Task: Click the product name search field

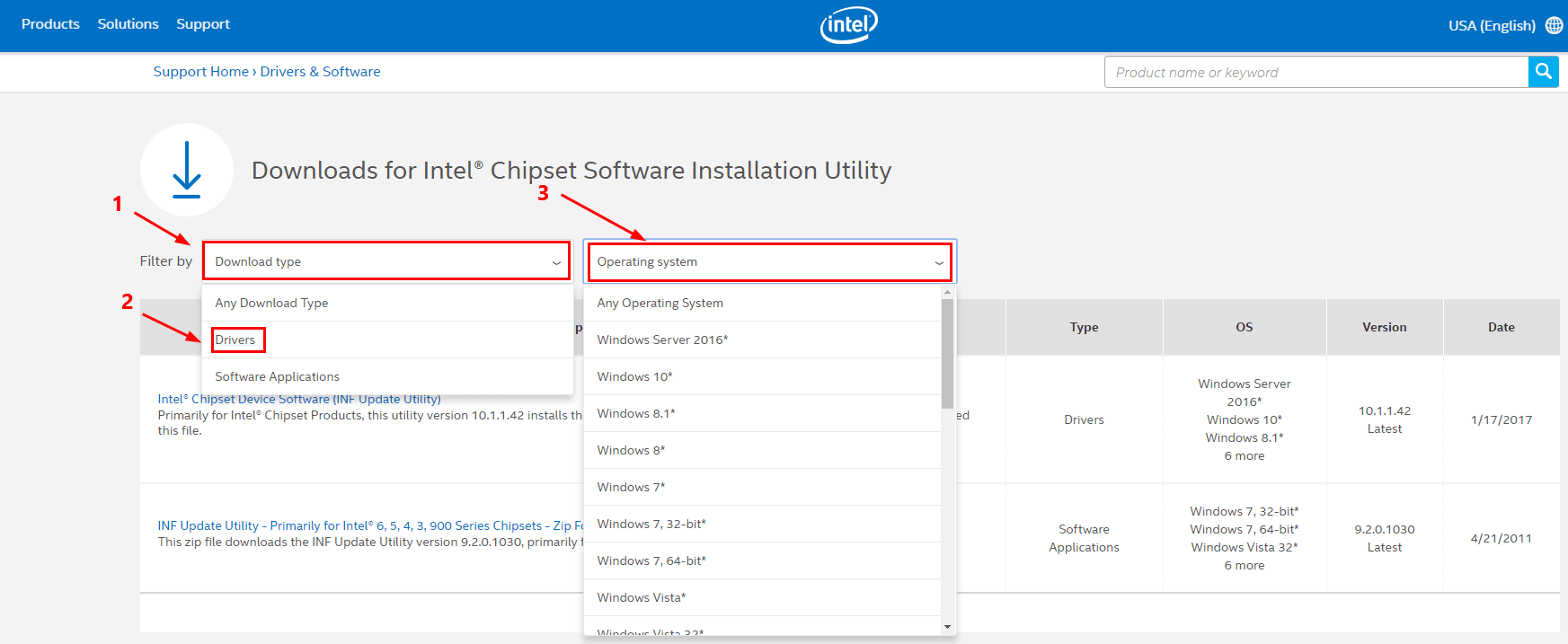Action: 1316,72
